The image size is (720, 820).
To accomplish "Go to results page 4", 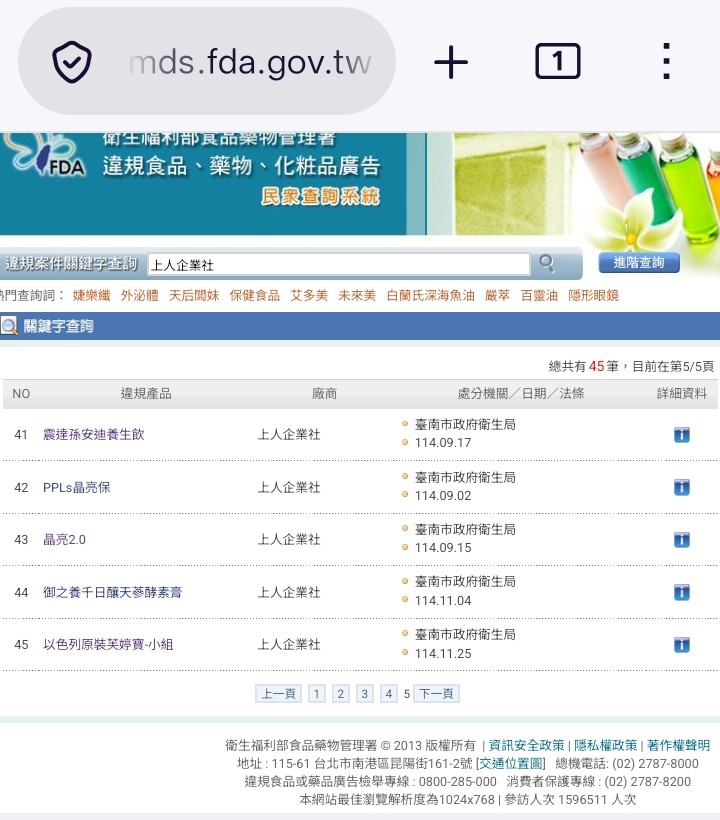I will tap(388, 693).
